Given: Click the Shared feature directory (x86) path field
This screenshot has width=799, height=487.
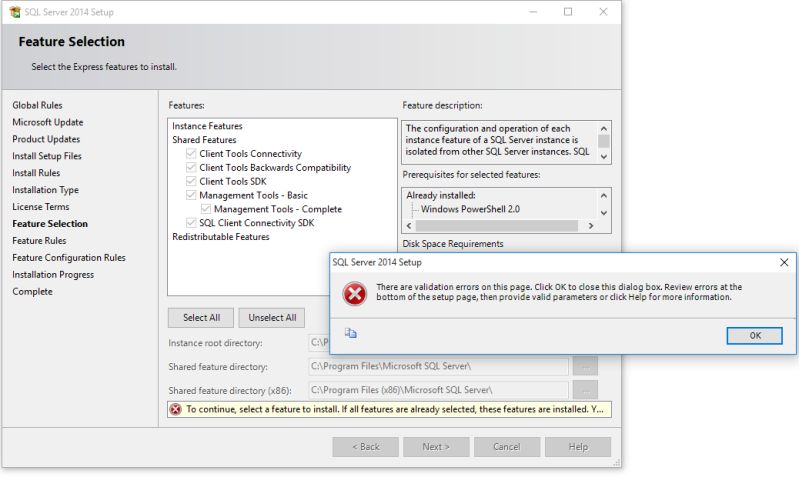Looking at the screenshot, I should coord(438,390).
